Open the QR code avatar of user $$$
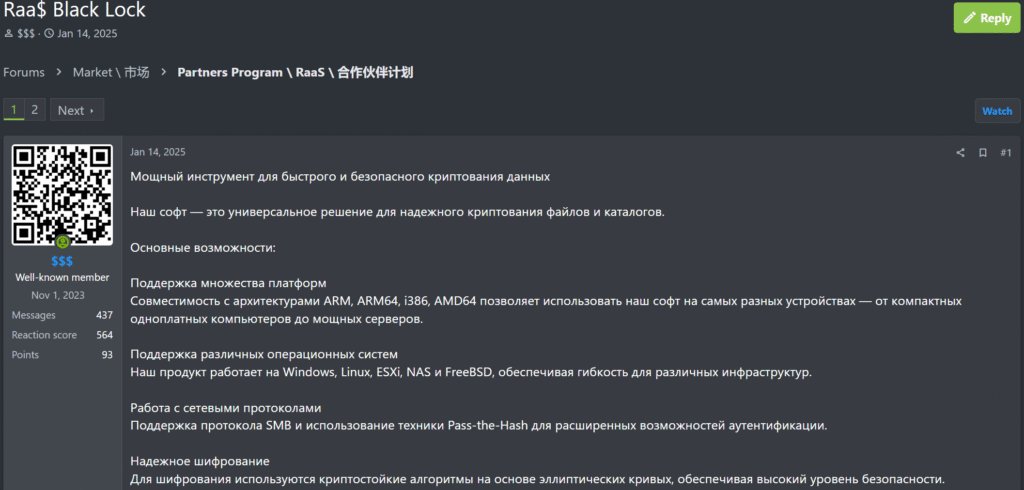Screen dimensions: 1024x490 pos(62,195)
